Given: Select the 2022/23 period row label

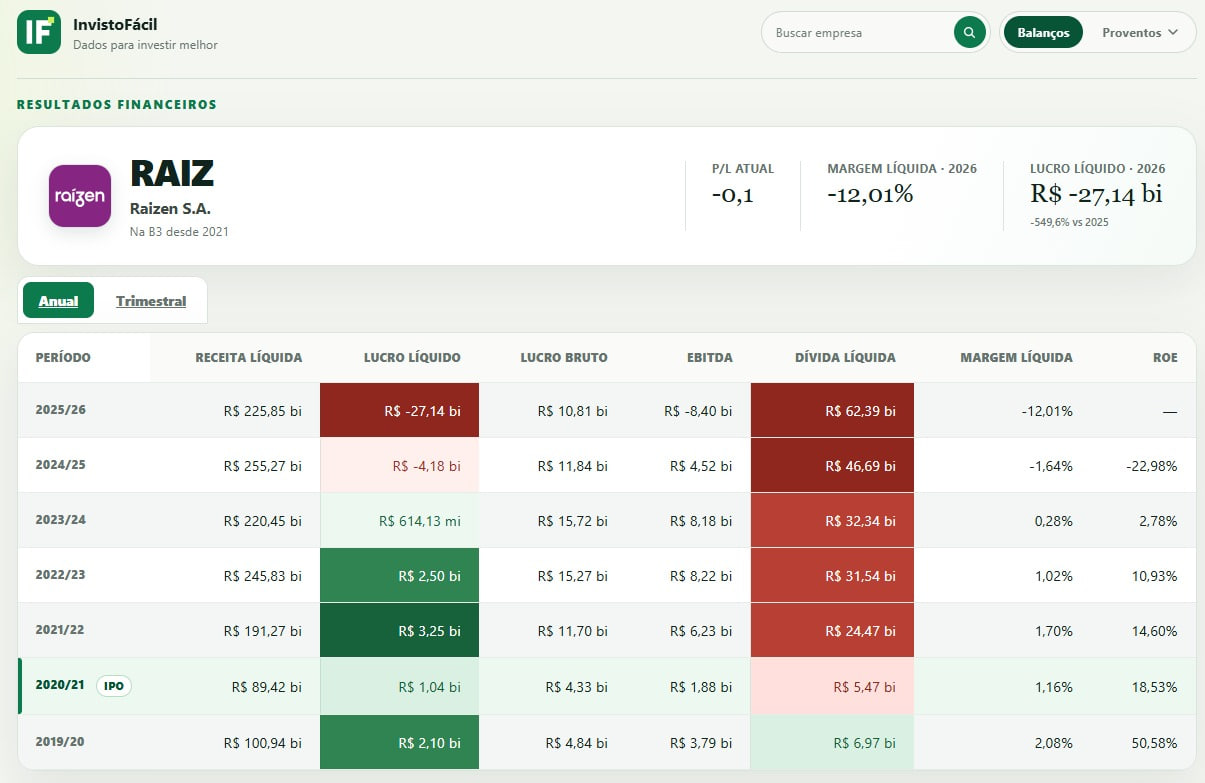Looking at the screenshot, I should (x=60, y=575).
